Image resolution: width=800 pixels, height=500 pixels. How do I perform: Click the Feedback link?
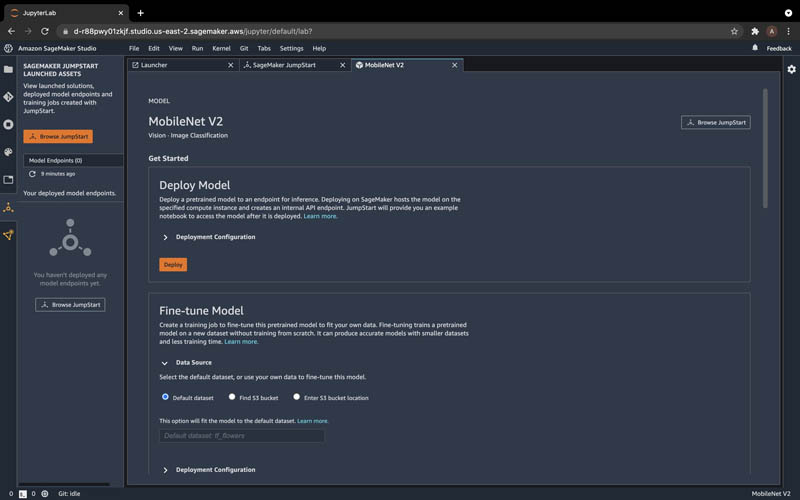tap(779, 48)
